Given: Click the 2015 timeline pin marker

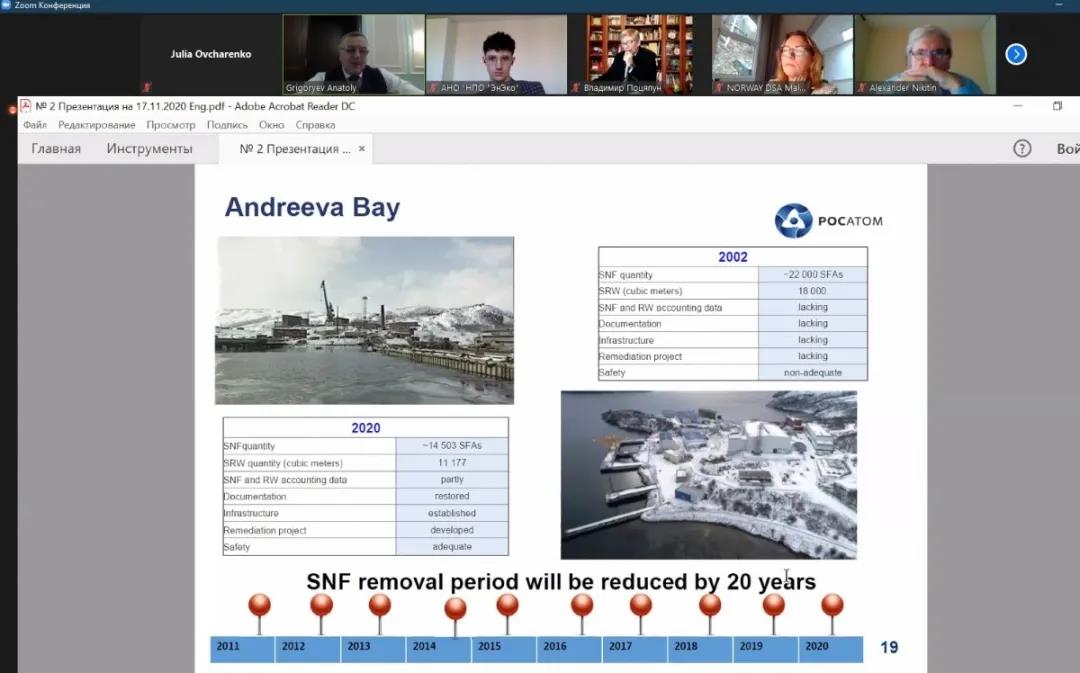Looking at the screenshot, I should [x=507, y=605].
